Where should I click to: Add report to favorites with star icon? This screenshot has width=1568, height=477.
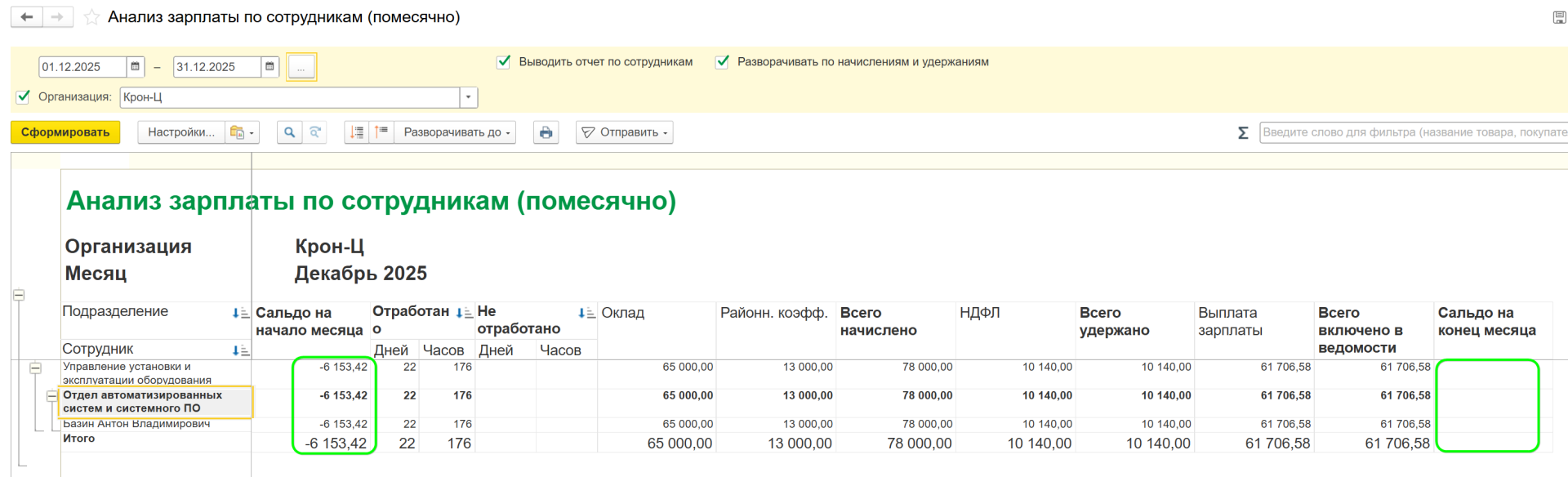click(91, 17)
